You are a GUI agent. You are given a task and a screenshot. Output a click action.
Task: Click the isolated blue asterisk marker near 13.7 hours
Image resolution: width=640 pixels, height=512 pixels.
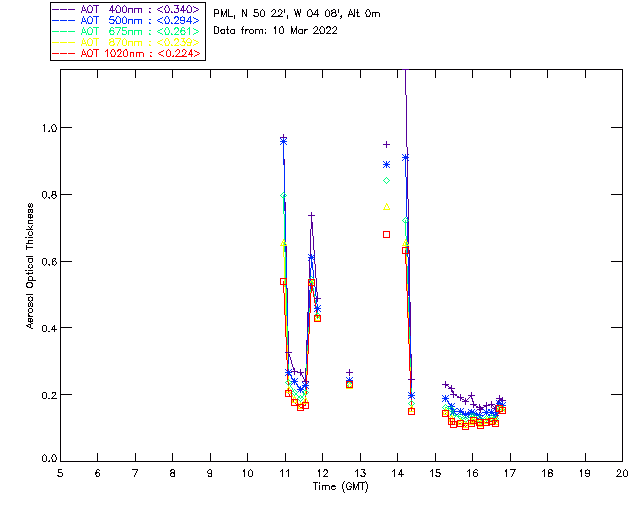(386, 165)
